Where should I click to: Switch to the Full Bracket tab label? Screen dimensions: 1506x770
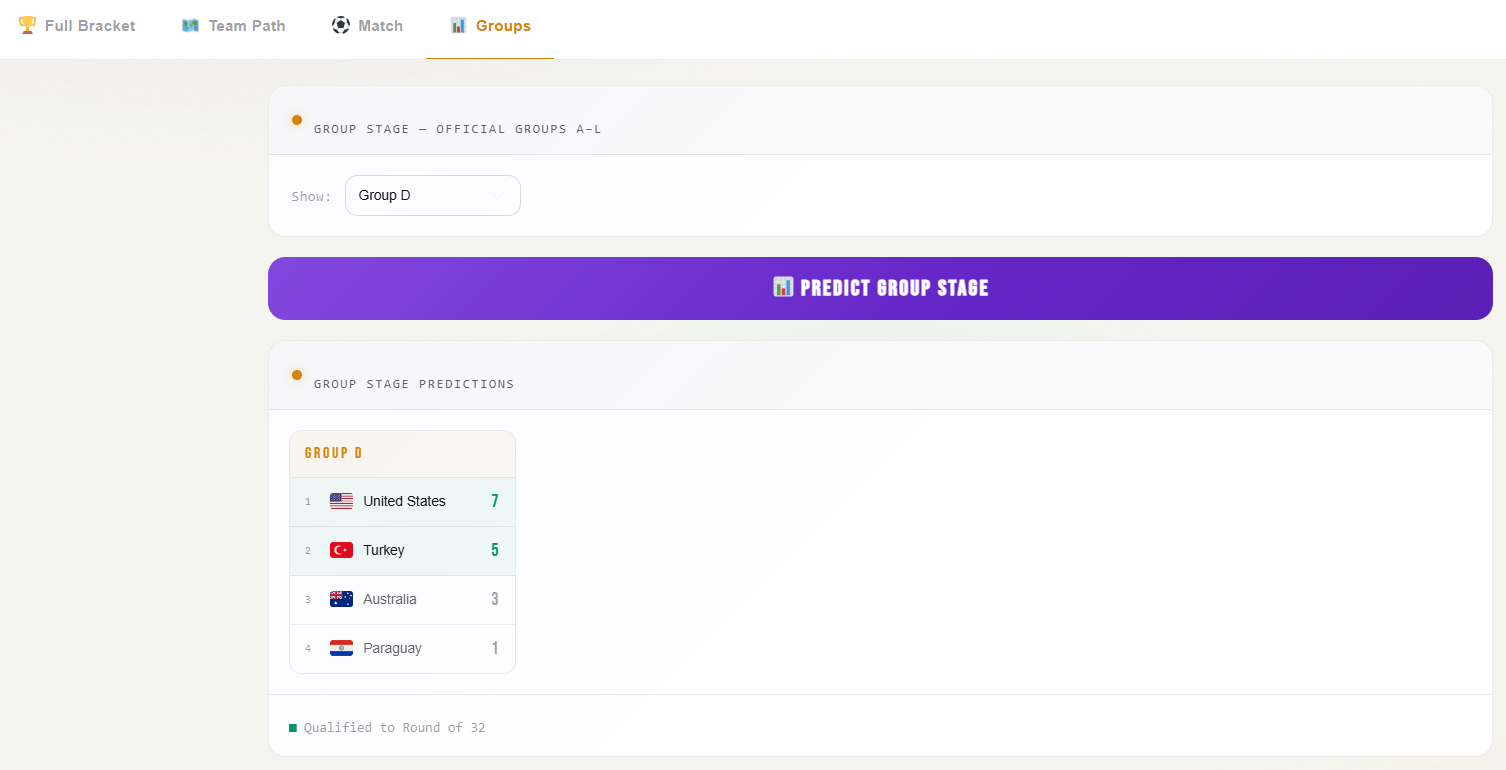coord(90,26)
